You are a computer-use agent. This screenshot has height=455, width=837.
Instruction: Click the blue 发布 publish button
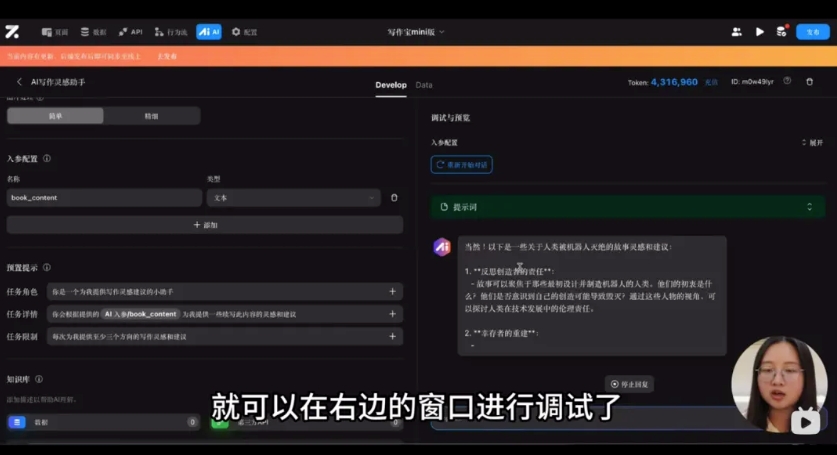point(812,32)
